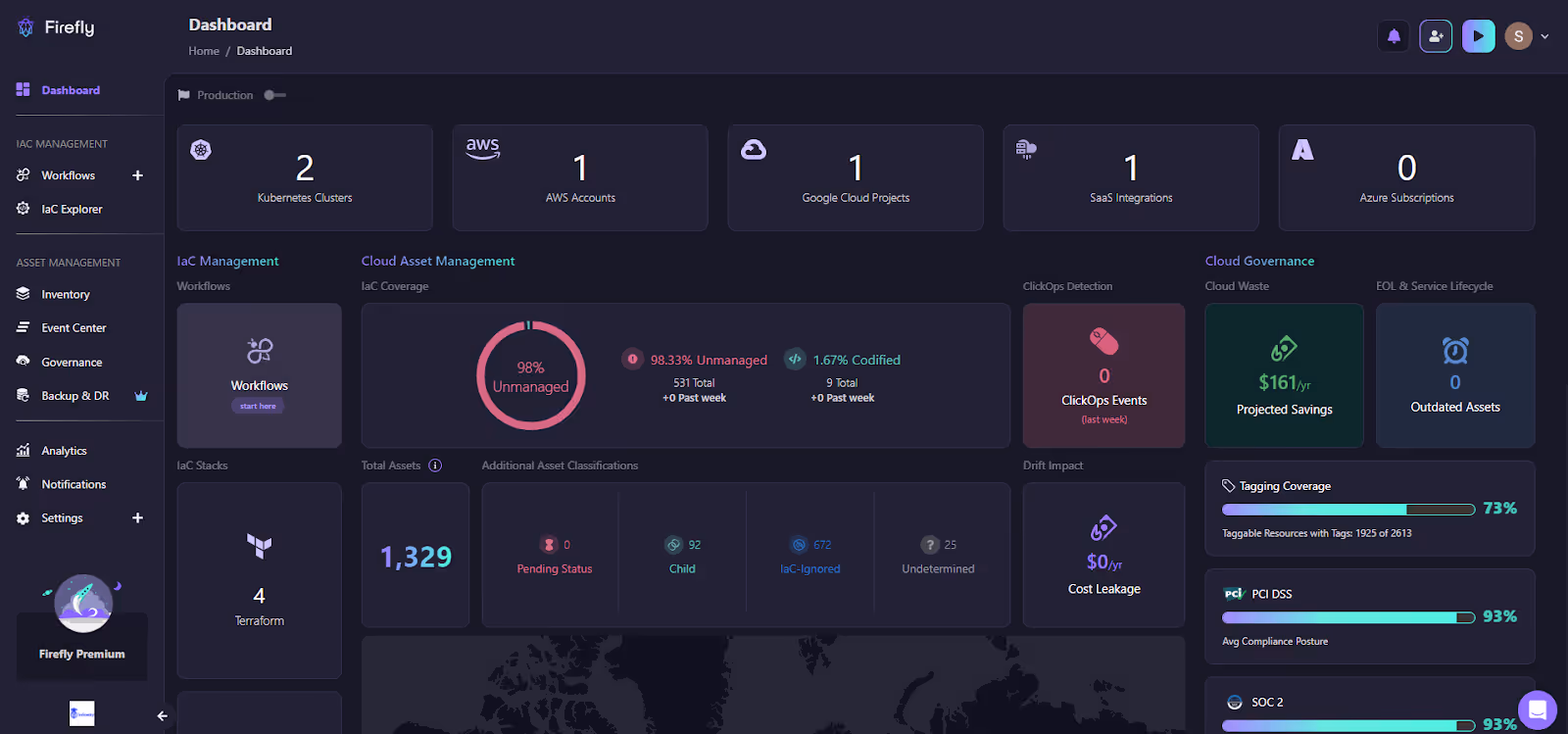Viewport: 1568px width, 734px height.
Task: Select the Pending Status classification
Action: (x=555, y=556)
